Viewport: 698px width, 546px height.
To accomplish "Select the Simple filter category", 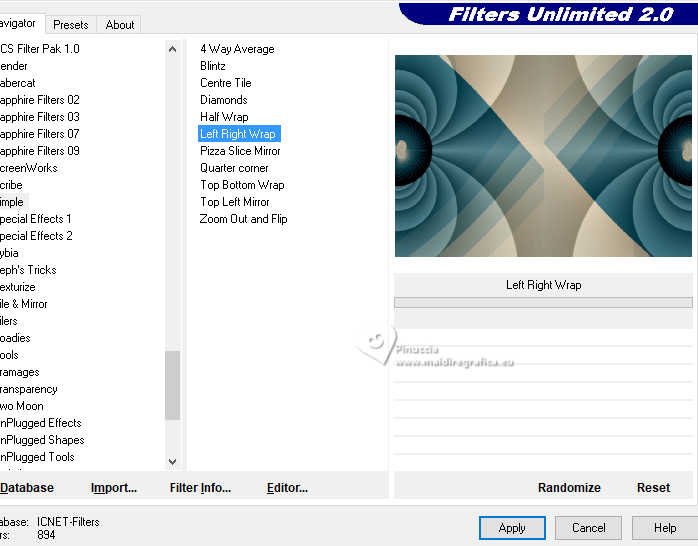I will [x=12, y=202].
